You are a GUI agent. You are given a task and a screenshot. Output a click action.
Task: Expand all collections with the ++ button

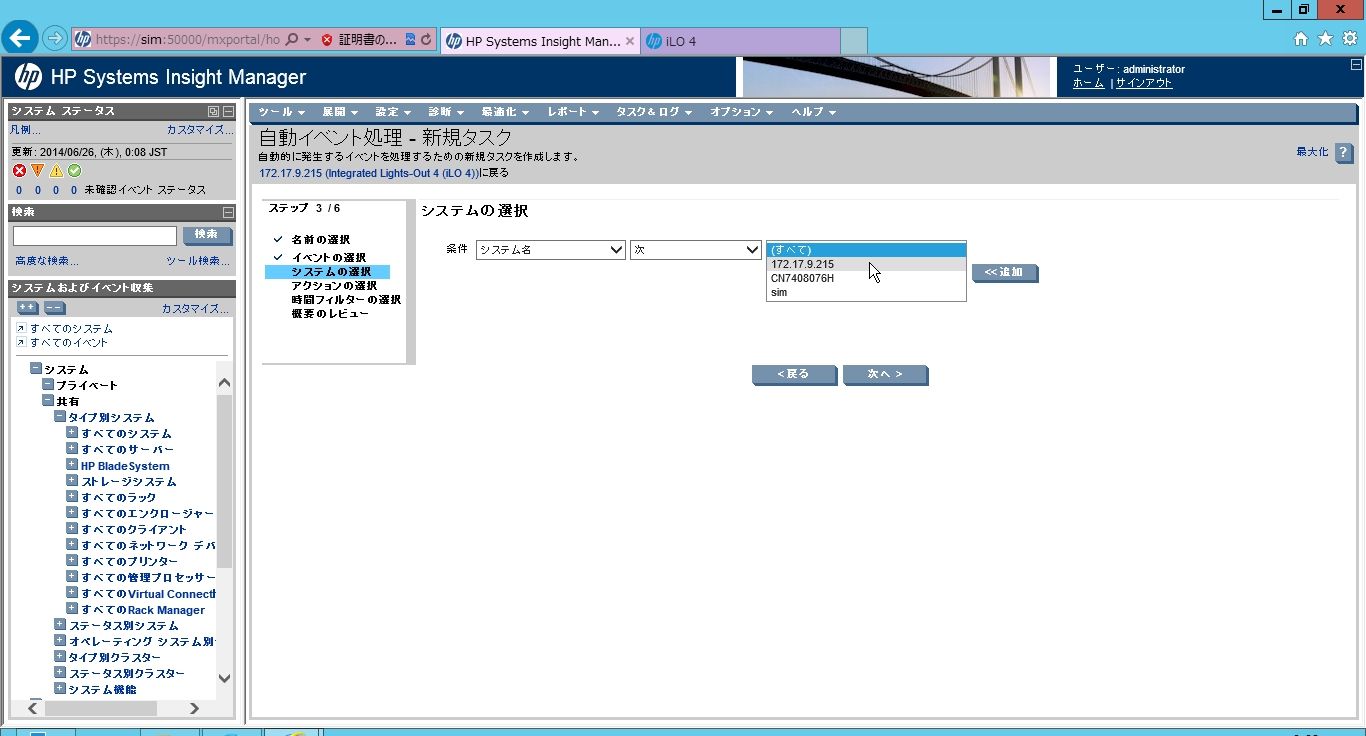coord(27,308)
